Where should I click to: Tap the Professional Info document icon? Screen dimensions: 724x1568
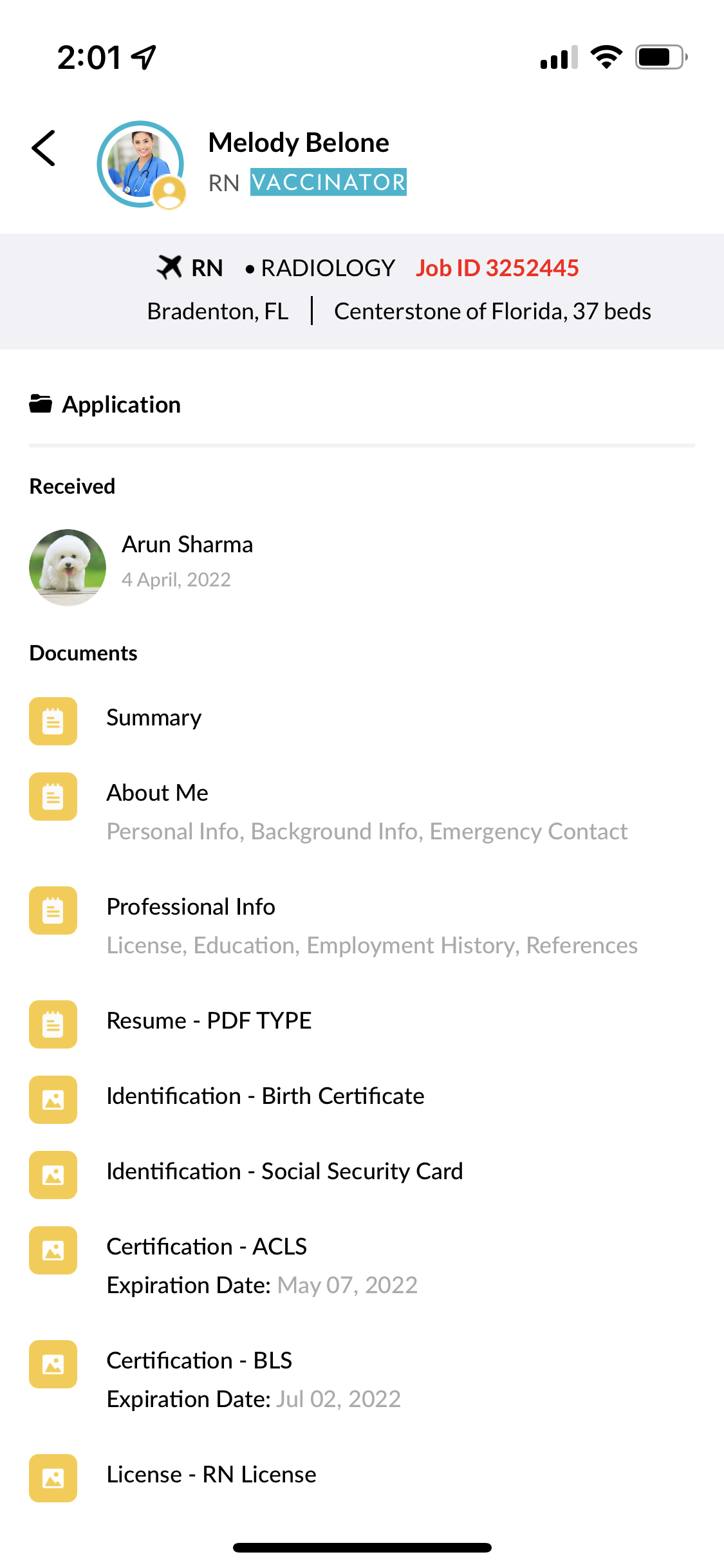(53, 910)
